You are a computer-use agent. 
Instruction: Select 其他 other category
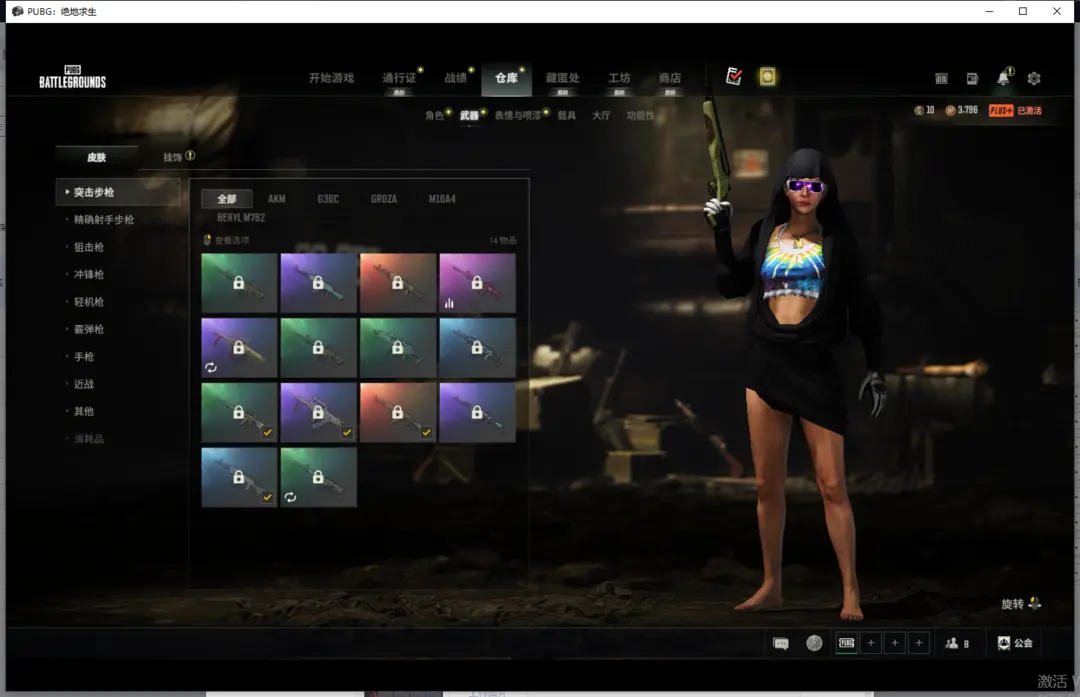click(x=84, y=411)
